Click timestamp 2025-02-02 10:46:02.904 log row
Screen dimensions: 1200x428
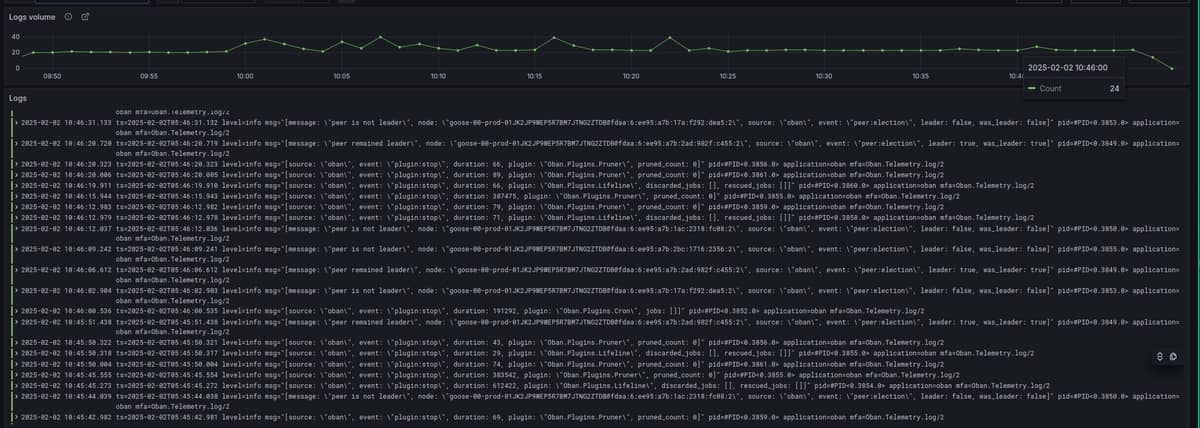tap(68, 291)
